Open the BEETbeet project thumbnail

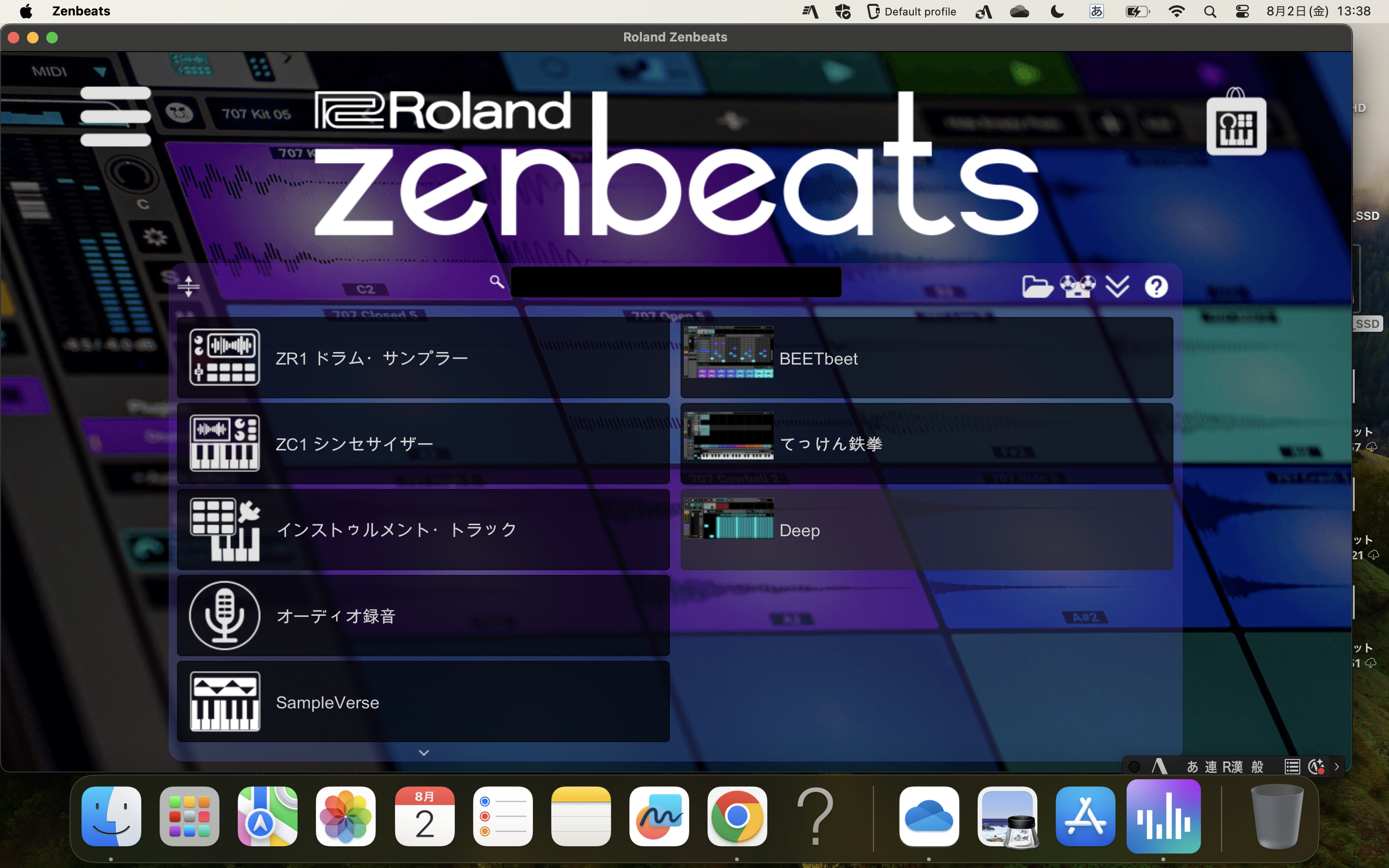coord(728,352)
